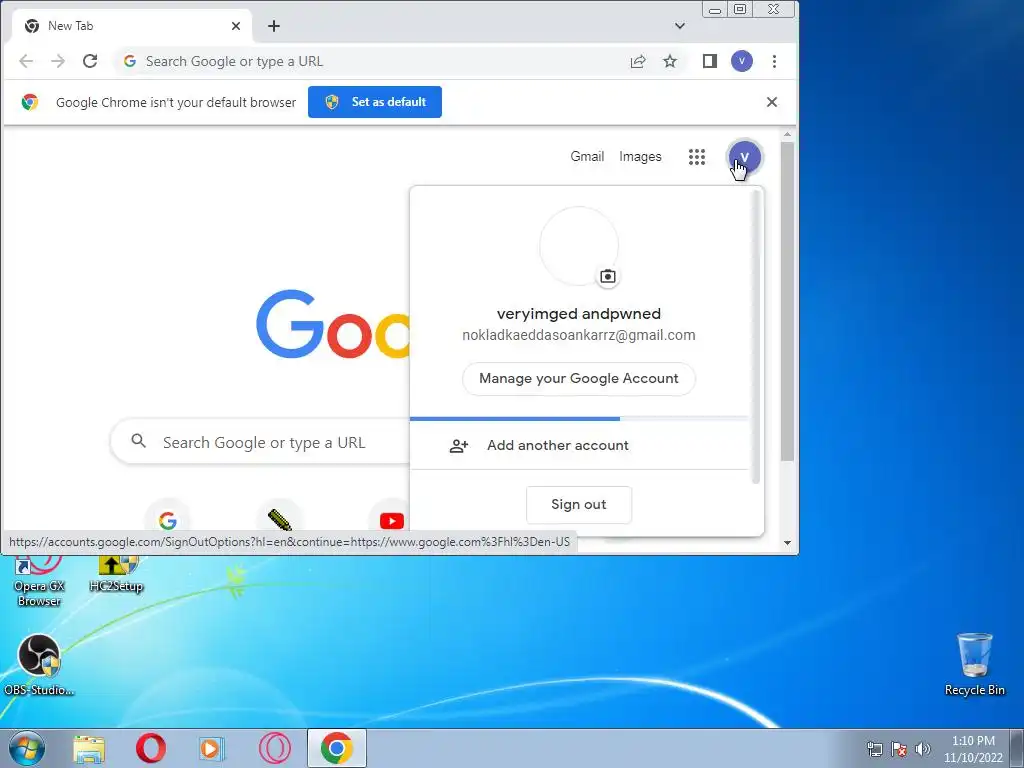Click the page vertical scrollbar thumb
The image size is (1024, 768).
pos(788,300)
